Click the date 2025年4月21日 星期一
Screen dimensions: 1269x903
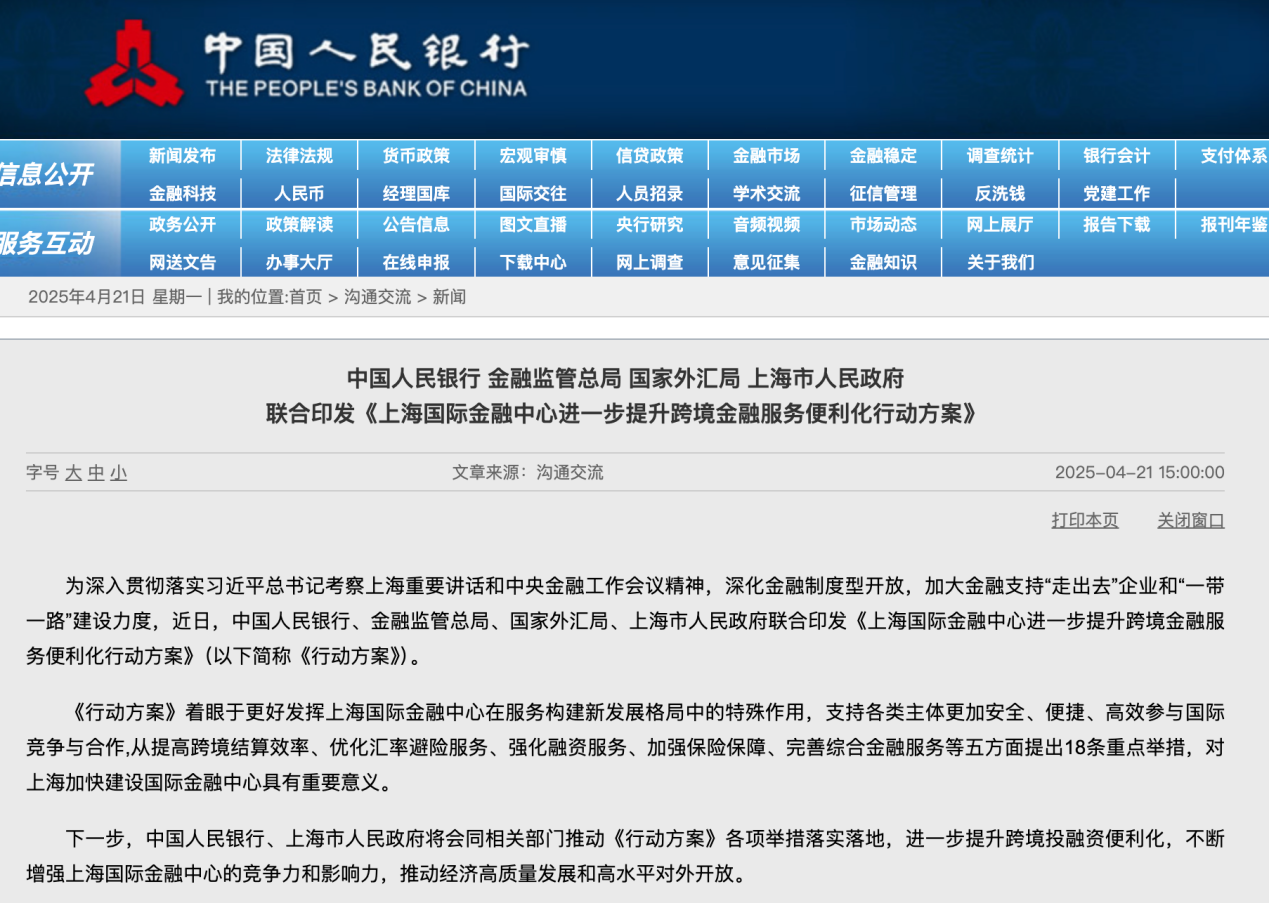click(x=115, y=297)
